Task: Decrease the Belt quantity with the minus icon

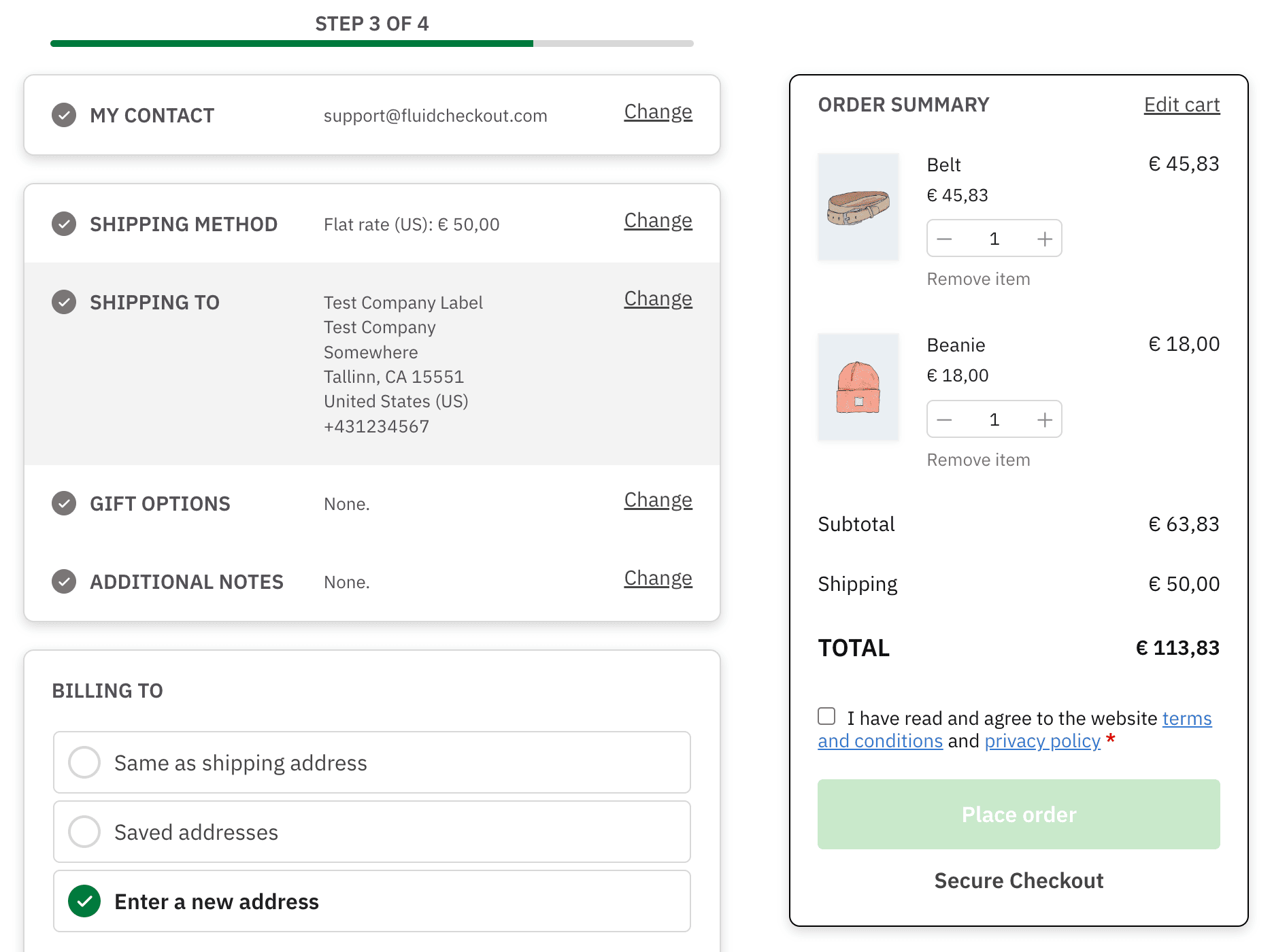Action: coord(944,238)
